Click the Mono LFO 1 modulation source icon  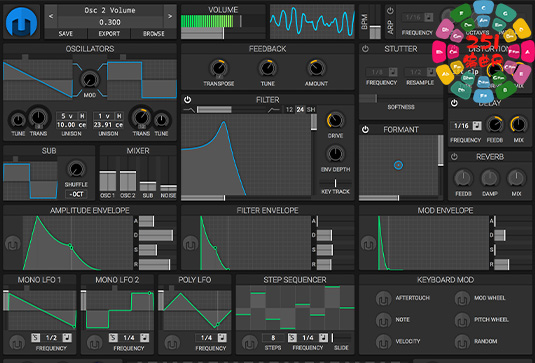tap(17, 343)
